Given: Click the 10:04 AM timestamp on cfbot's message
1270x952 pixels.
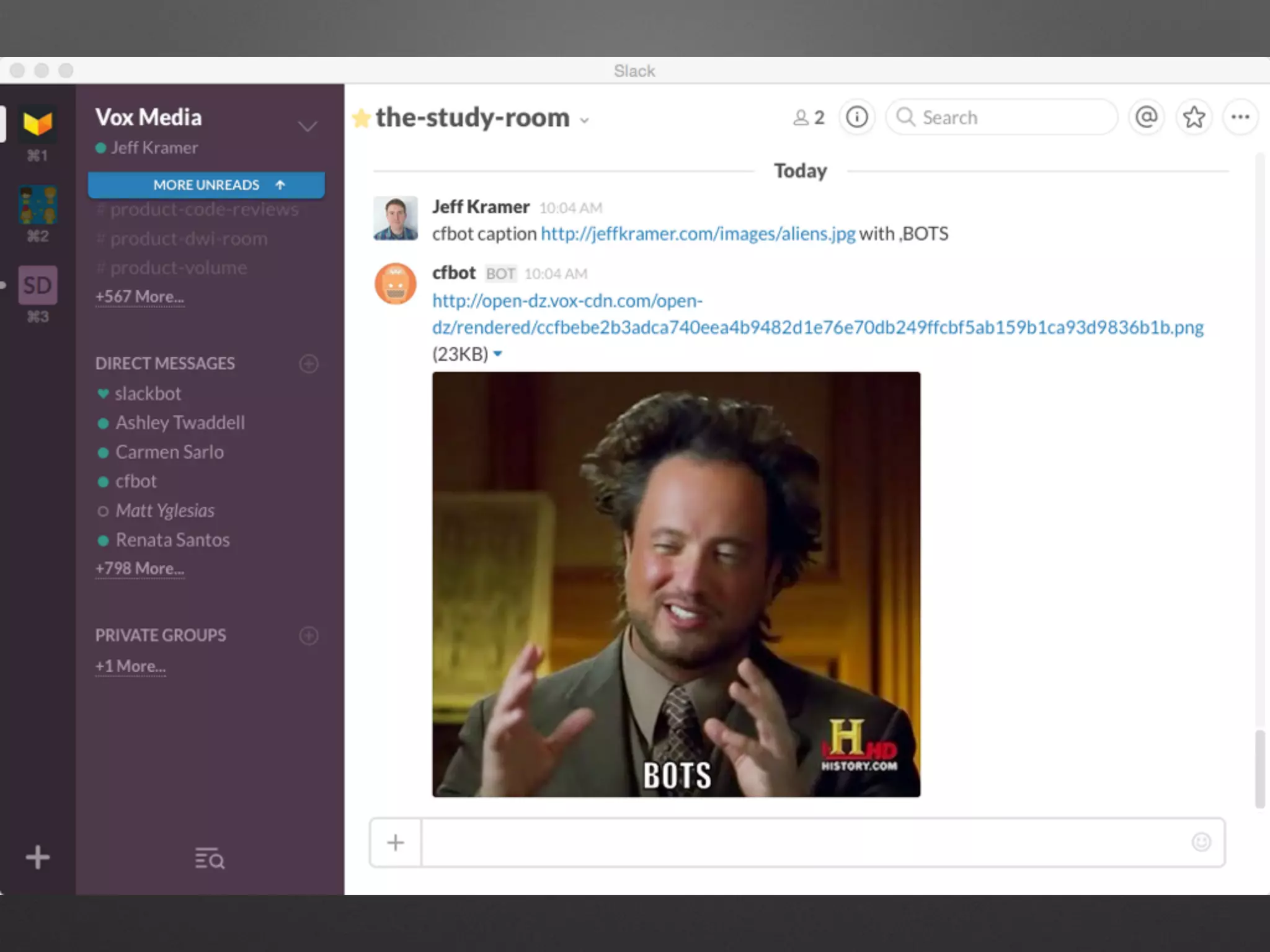Looking at the screenshot, I should 556,274.
